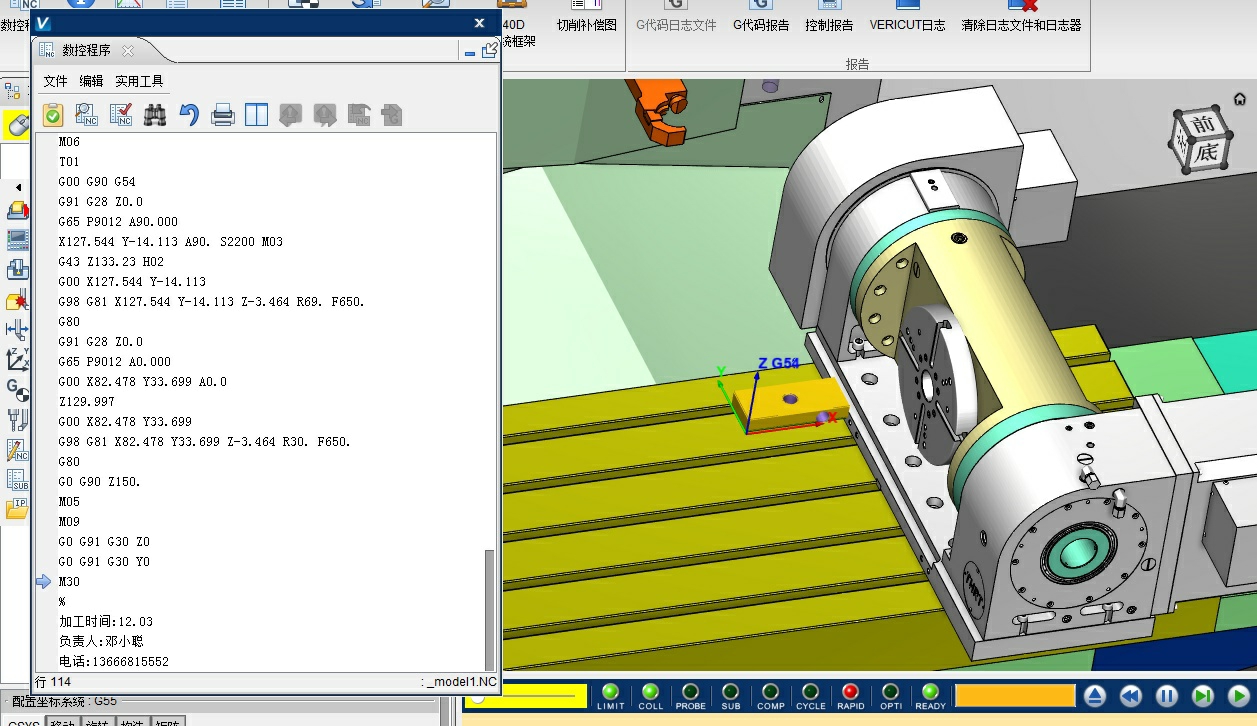1257x726 pixels.
Task: Click the G代码报告 ribbon button
Action: click(761, 18)
